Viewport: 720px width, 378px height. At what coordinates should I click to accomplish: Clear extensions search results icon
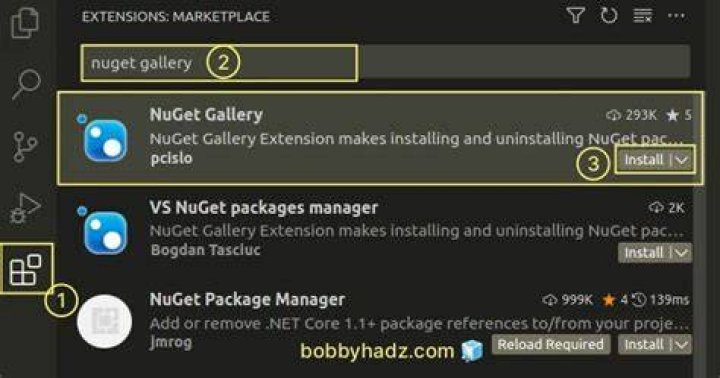pyautogui.click(x=642, y=16)
